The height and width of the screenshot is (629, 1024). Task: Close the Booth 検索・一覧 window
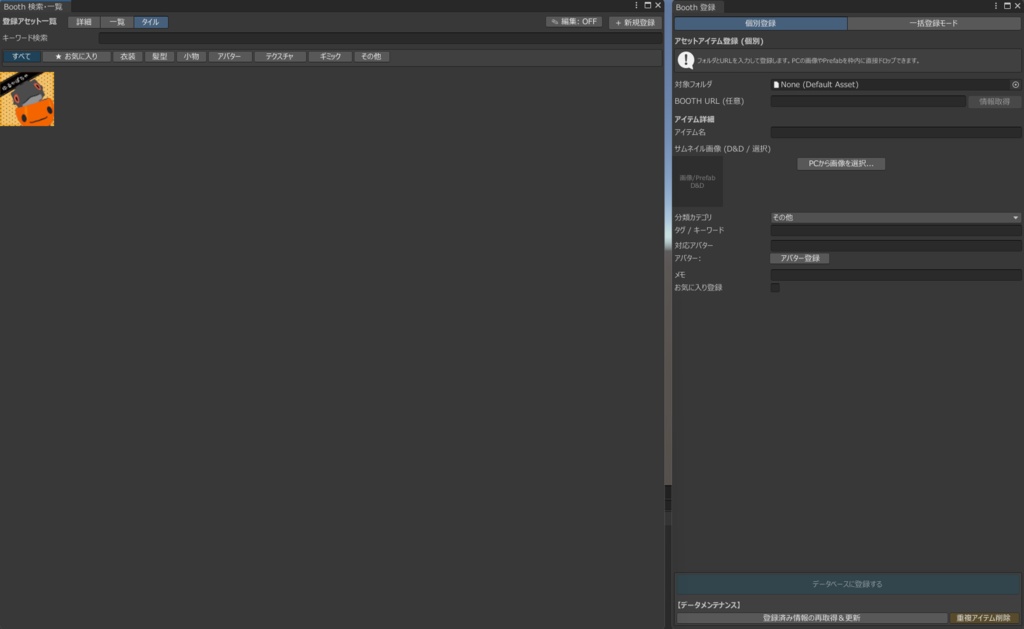pyautogui.click(x=658, y=5)
